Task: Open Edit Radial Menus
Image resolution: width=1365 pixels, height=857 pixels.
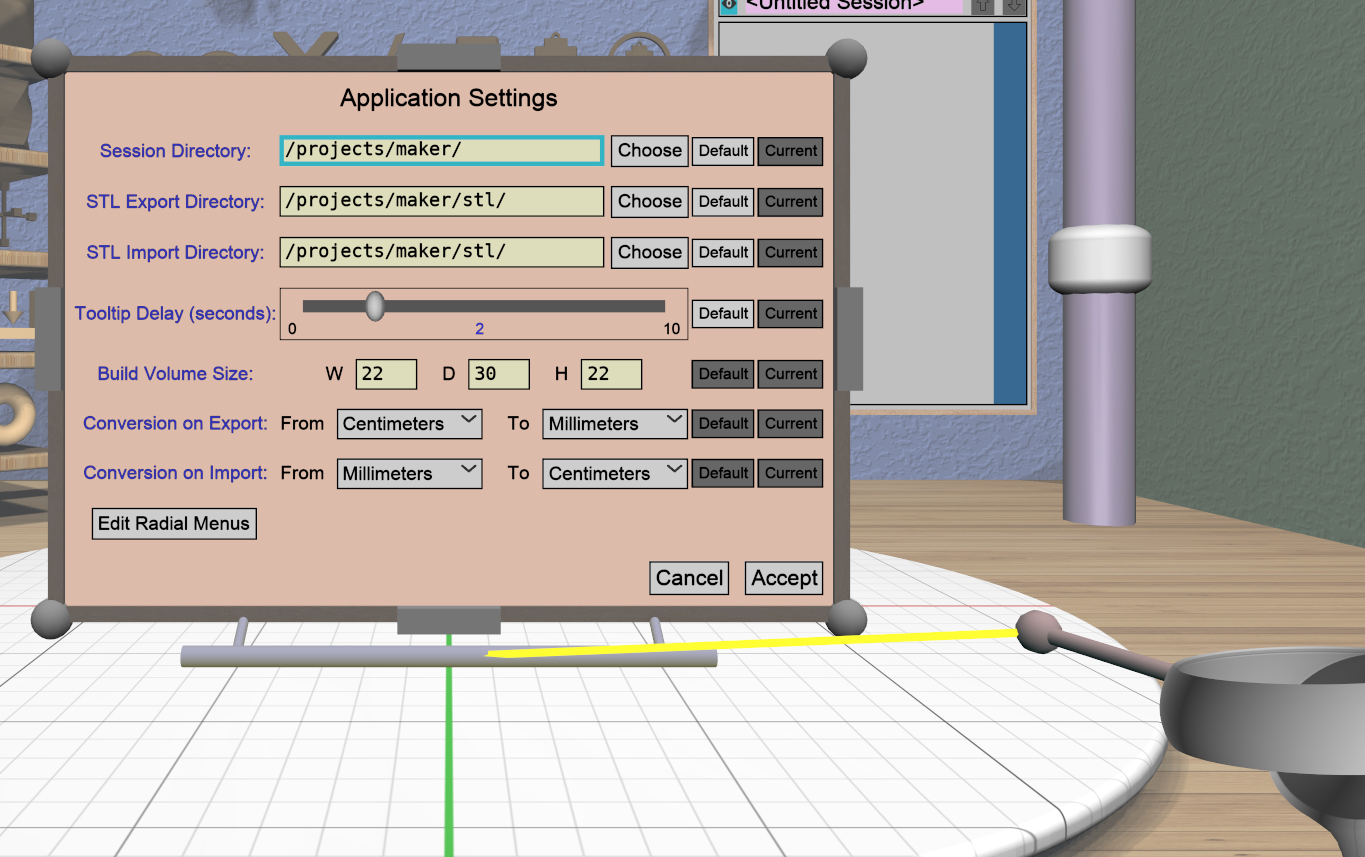Action: [174, 524]
